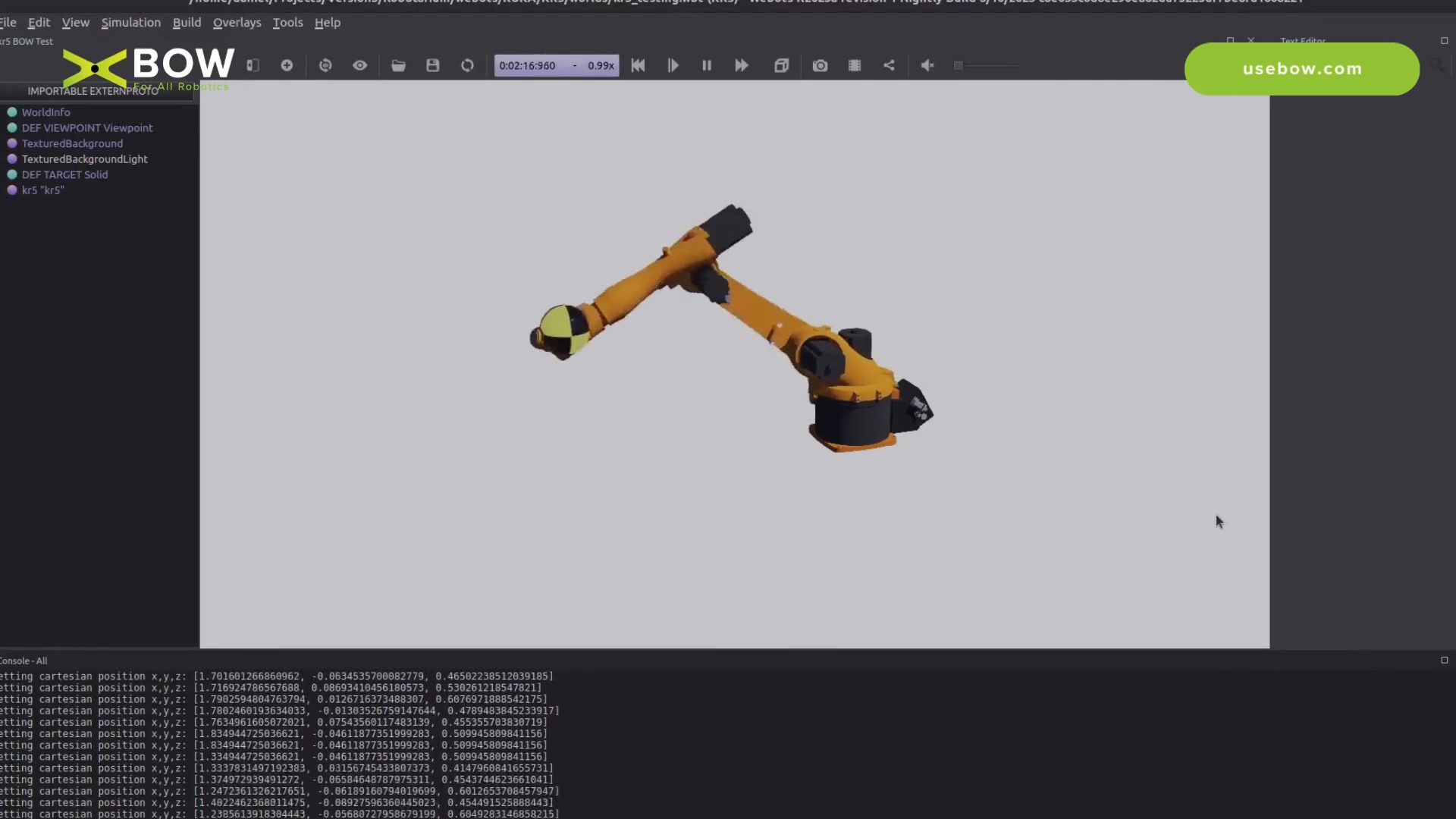Take a screenshot with camera icon
Screen dimensions: 1456x819
coord(820,66)
